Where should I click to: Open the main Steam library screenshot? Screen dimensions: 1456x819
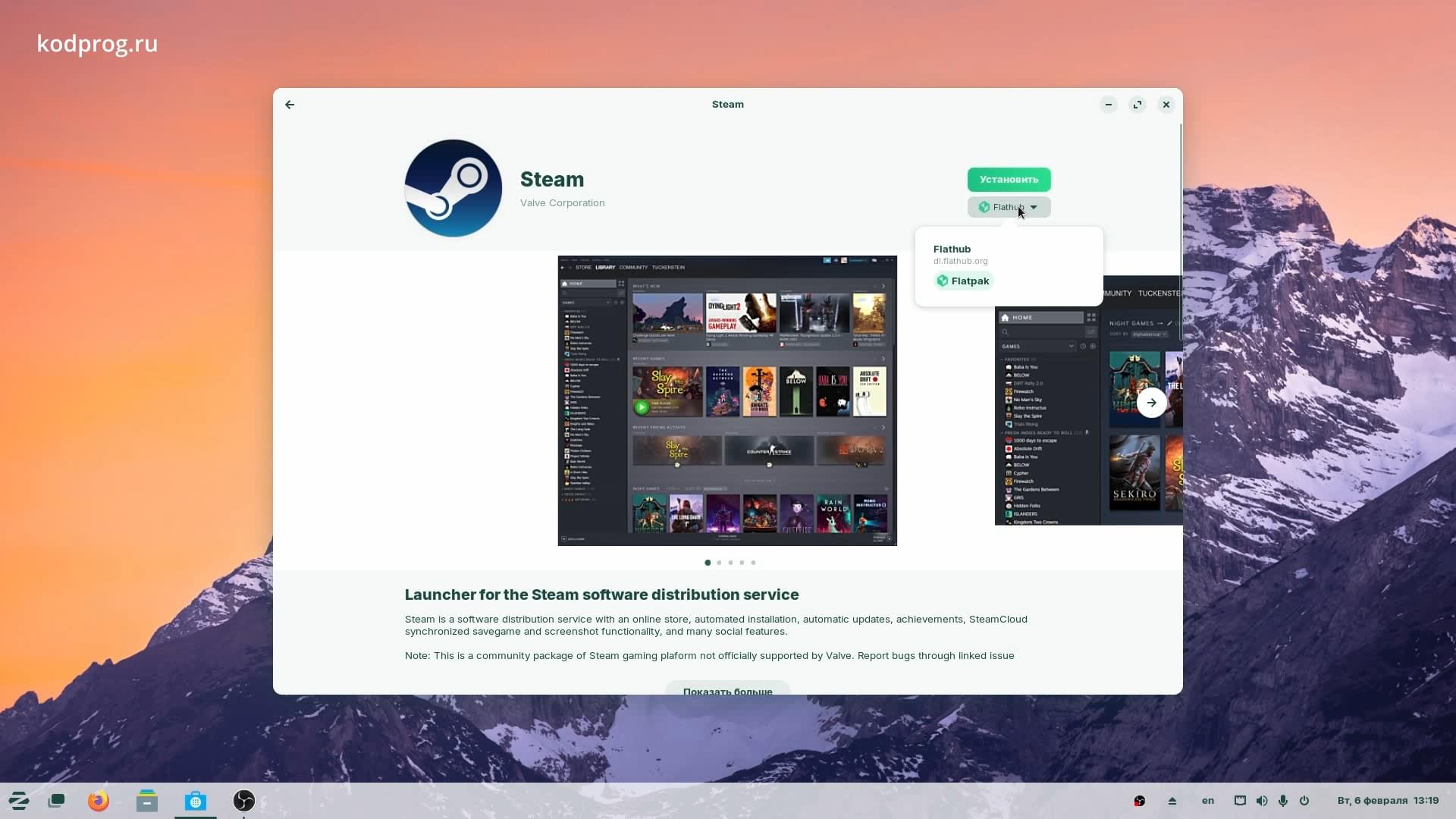(x=727, y=400)
